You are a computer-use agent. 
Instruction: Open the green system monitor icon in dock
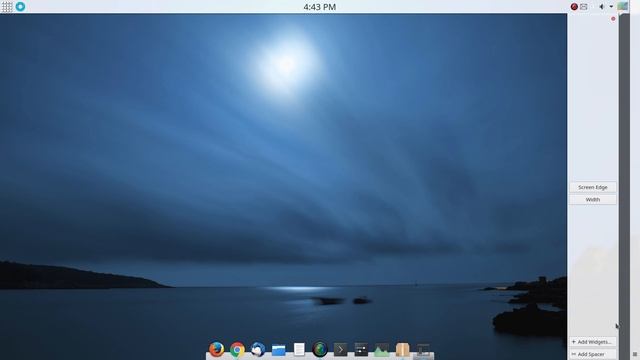(382, 350)
